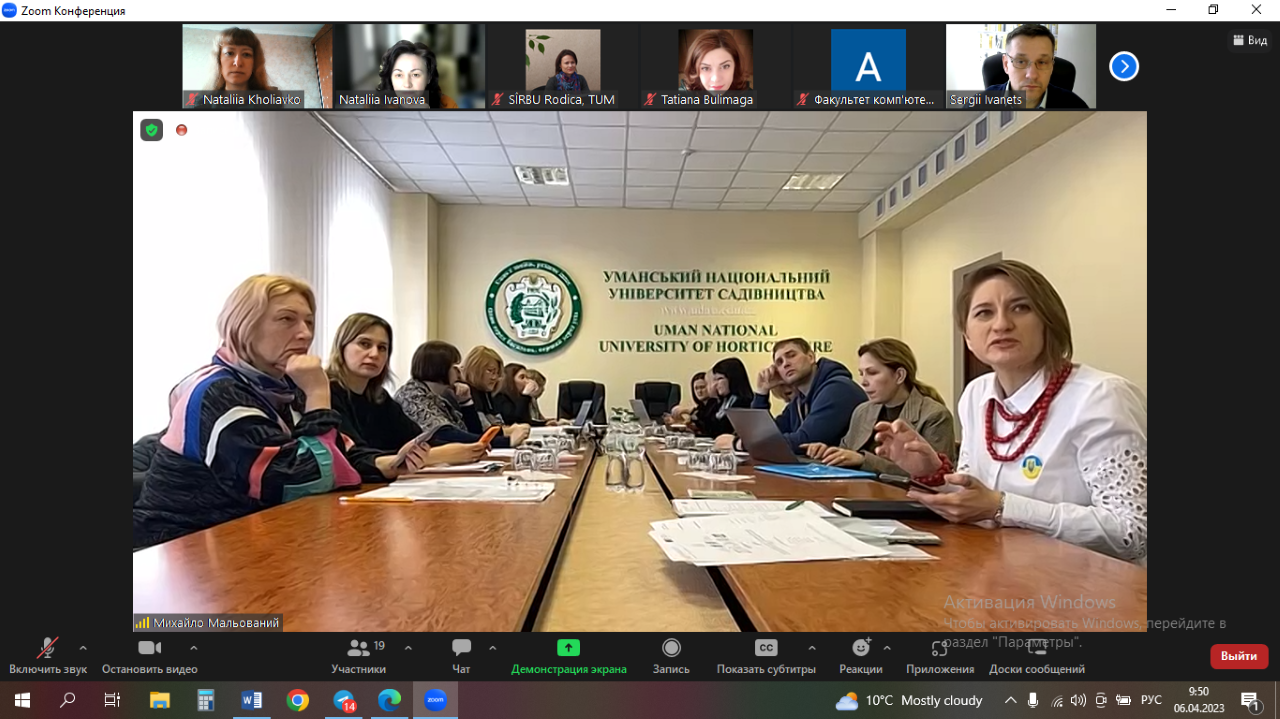Toggle camera with Остановить видео
Screen dimensions: 1280x719
[149, 656]
